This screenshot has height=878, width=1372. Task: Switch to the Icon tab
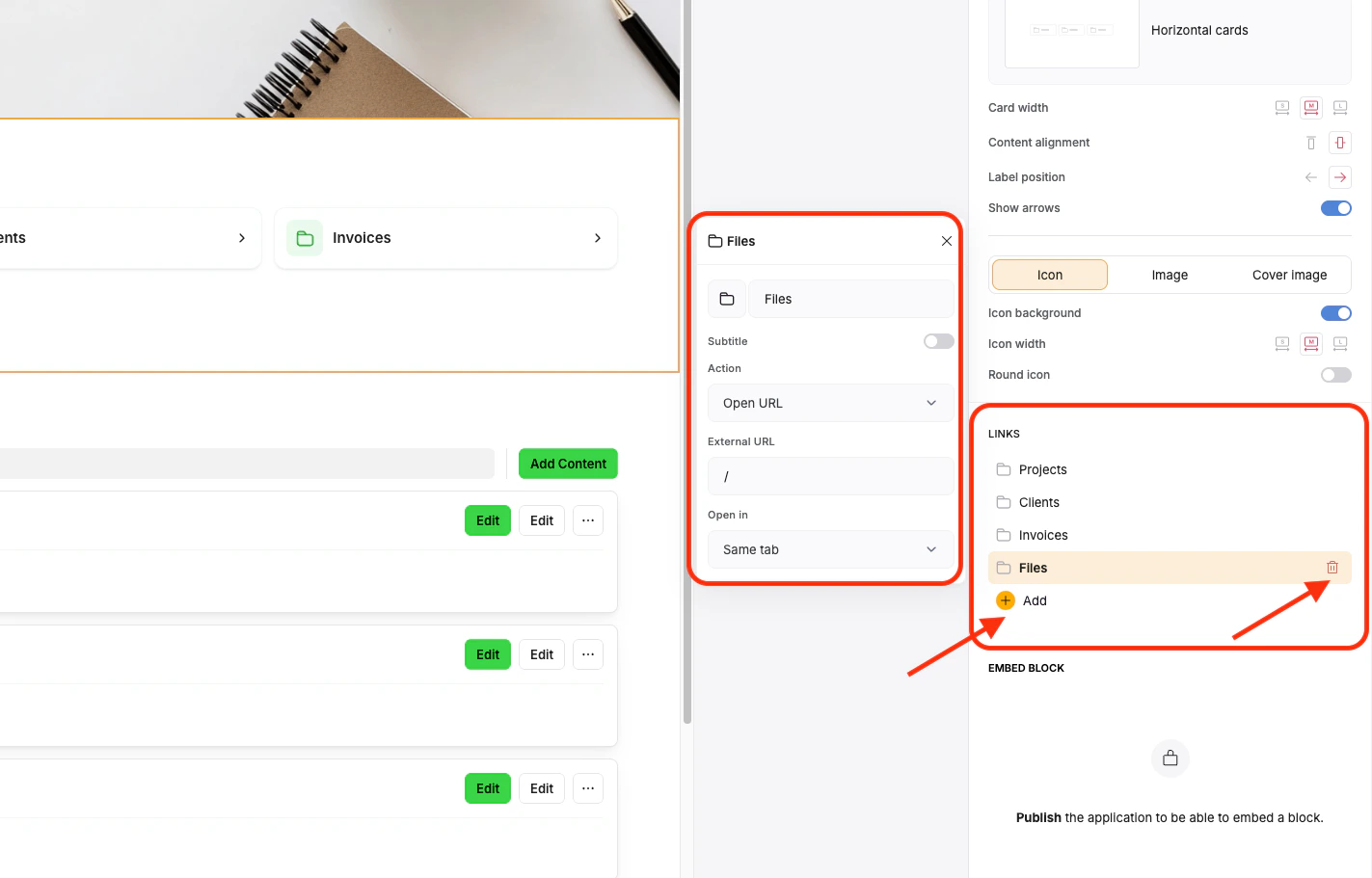tap(1050, 275)
